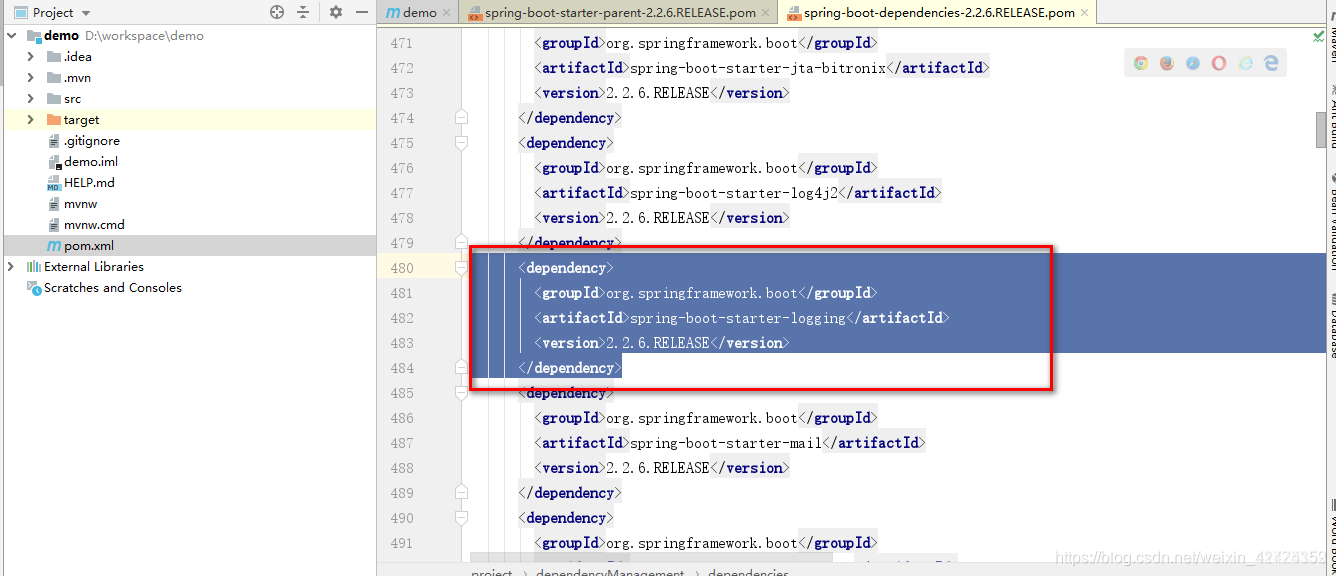Viewport: 1336px width, 576px height.
Task: Fold dependency block starting at line 475
Action: pos(461,143)
